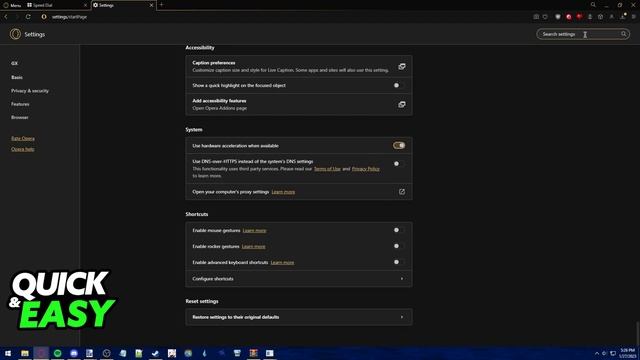Image resolution: width=640 pixels, height=360 pixels.
Task: Open computer's proxy settings launch icon
Action: click(402, 192)
